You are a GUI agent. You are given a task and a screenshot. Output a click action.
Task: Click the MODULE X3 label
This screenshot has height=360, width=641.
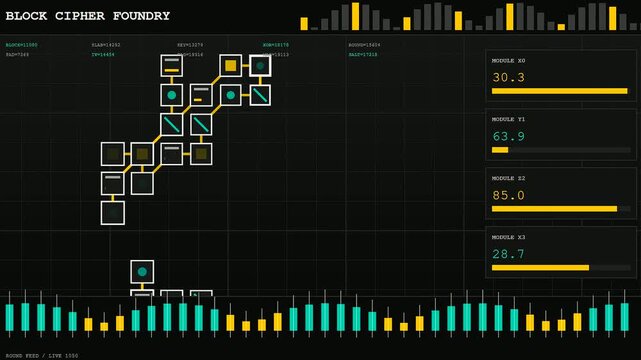click(508, 237)
